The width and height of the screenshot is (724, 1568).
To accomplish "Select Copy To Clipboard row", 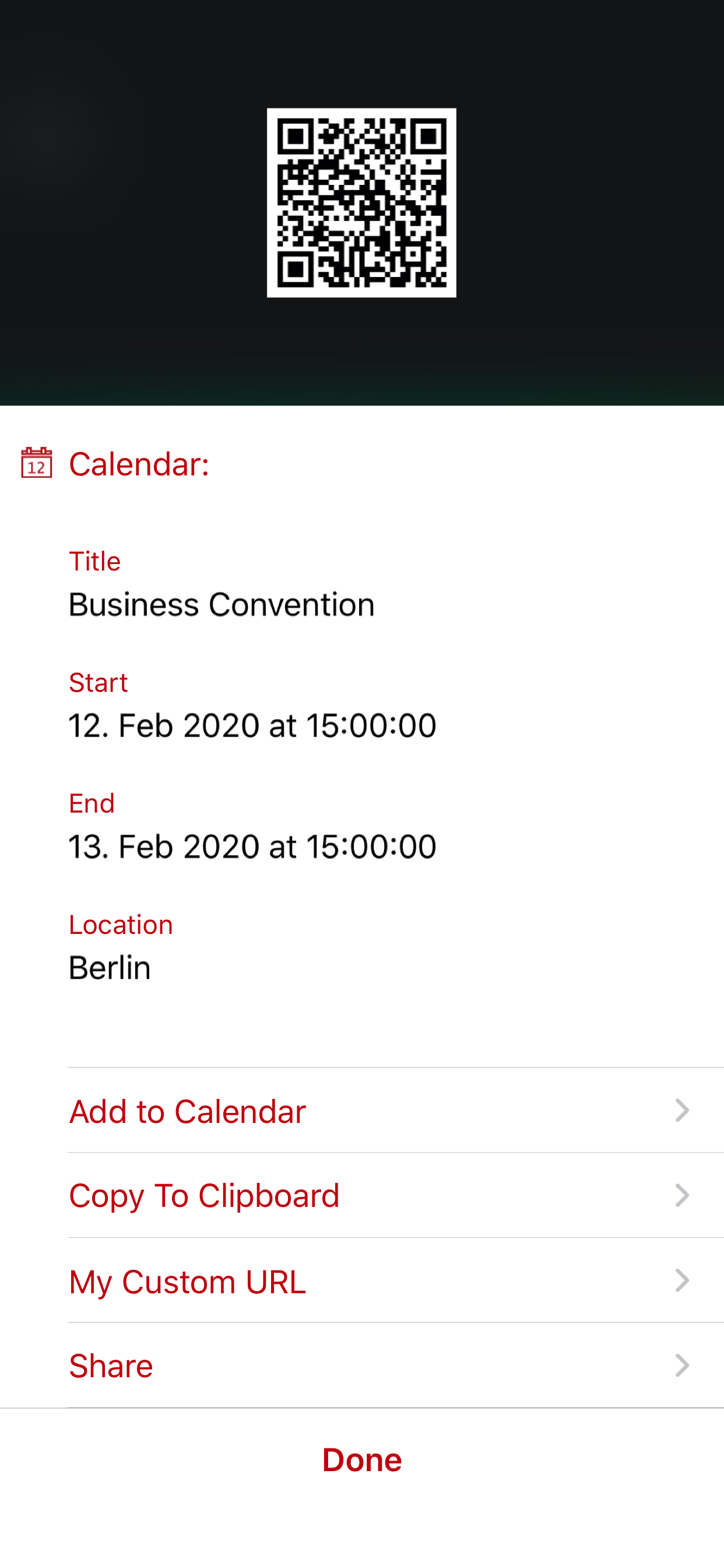I will pos(204,1195).
